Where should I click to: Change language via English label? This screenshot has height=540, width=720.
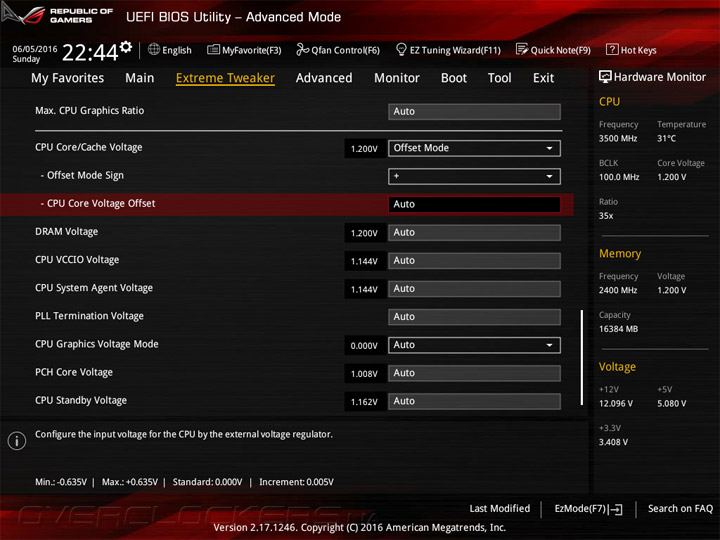(x=177, y=50)
